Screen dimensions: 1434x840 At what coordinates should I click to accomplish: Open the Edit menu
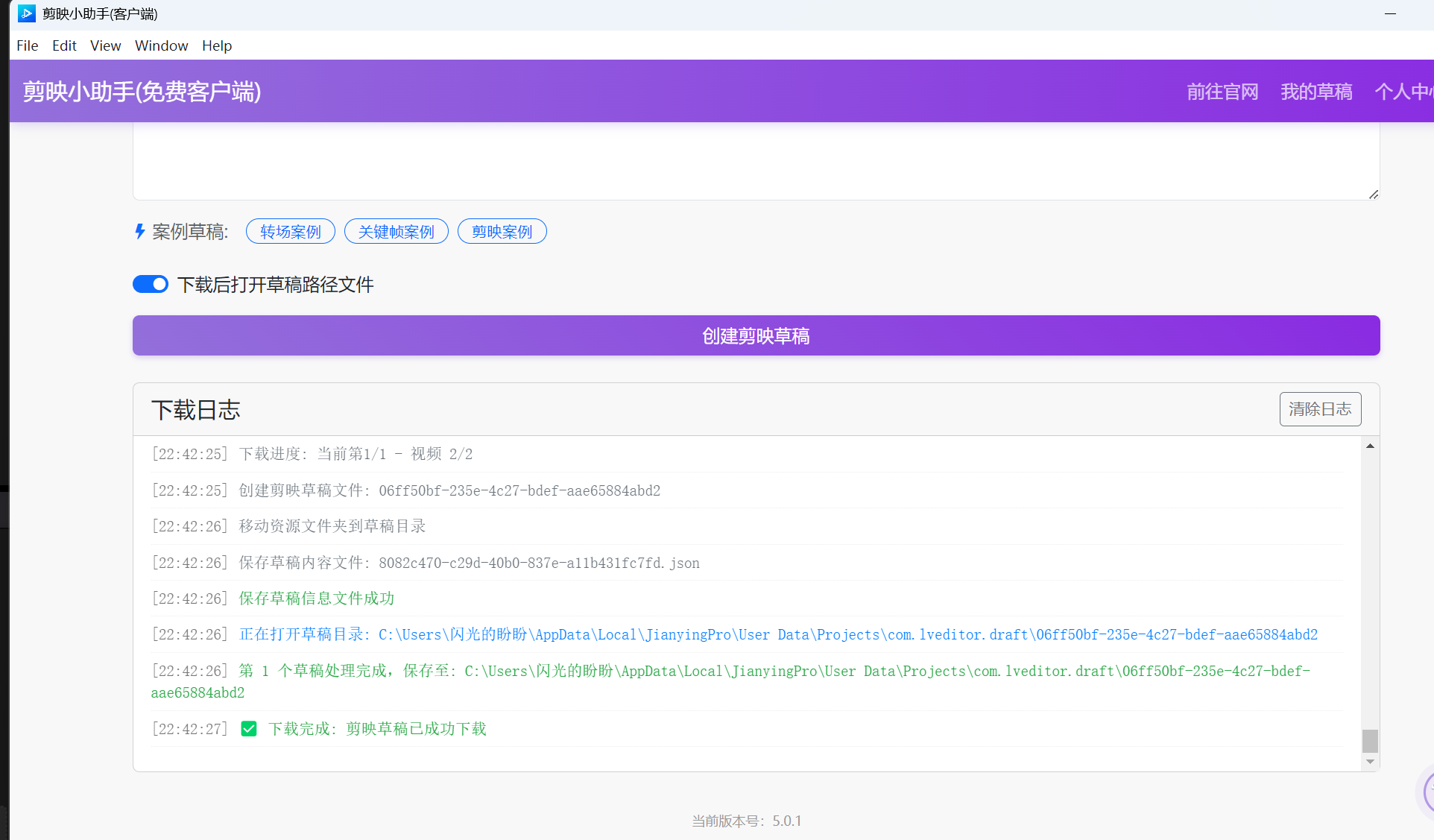coord(64,45)
